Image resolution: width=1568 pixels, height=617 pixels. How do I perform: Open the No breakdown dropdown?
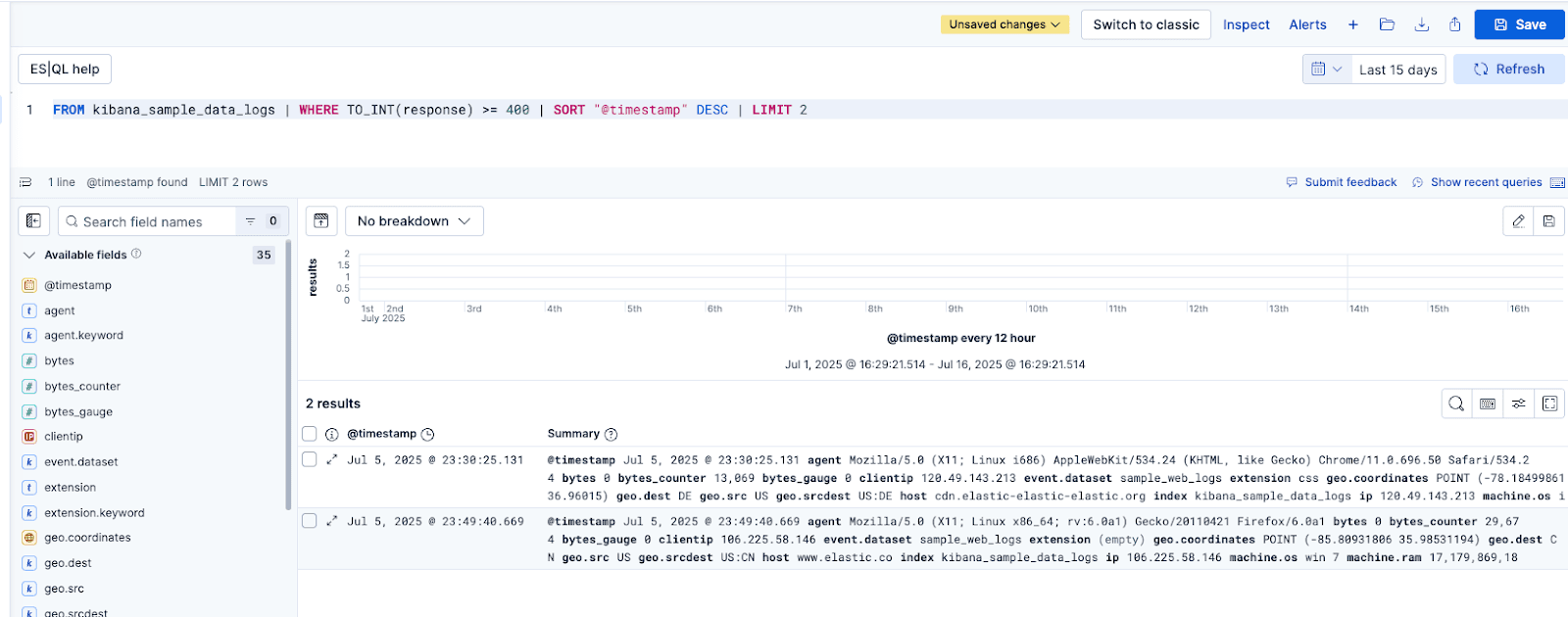pyautogui.click(x=414, y=221)
